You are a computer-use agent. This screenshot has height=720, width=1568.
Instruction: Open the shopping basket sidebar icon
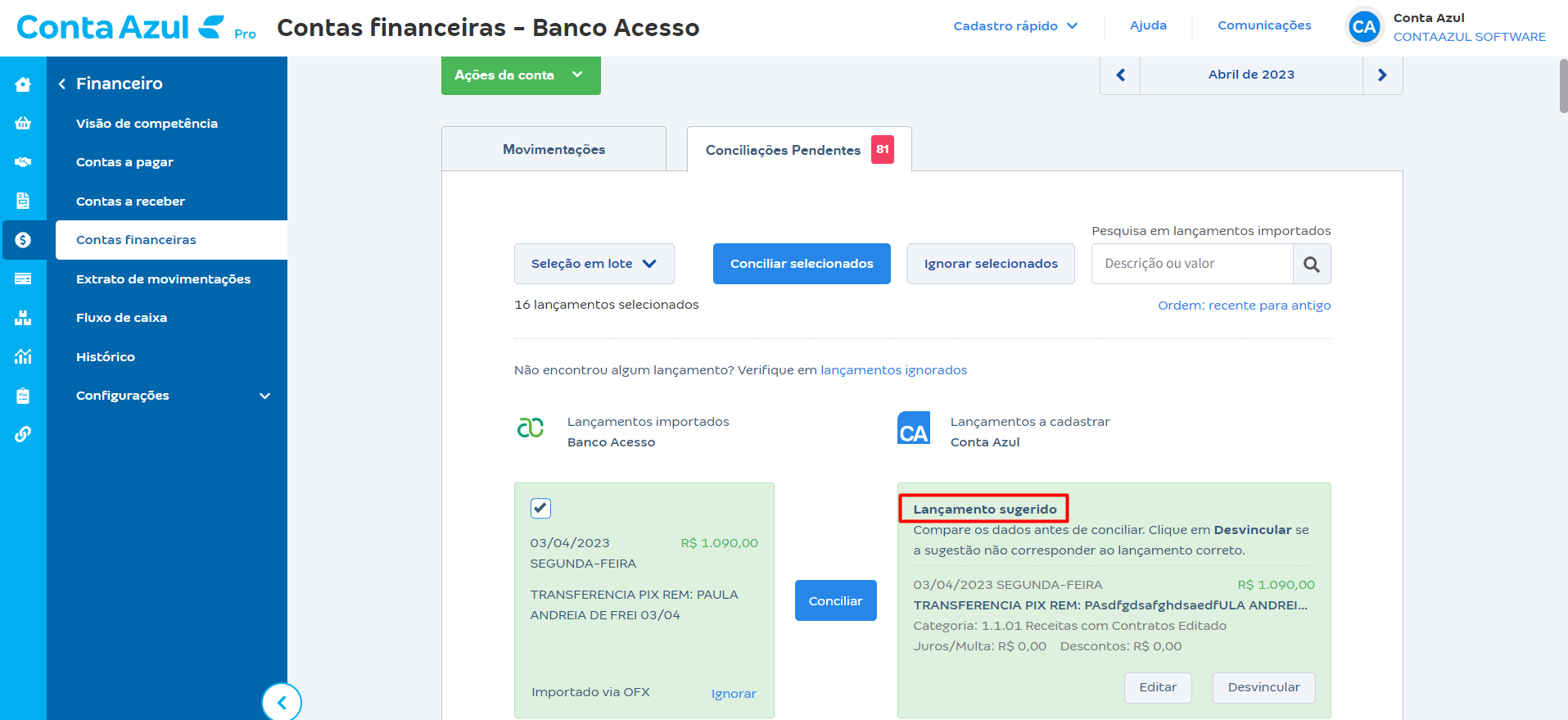pos(23,123)
